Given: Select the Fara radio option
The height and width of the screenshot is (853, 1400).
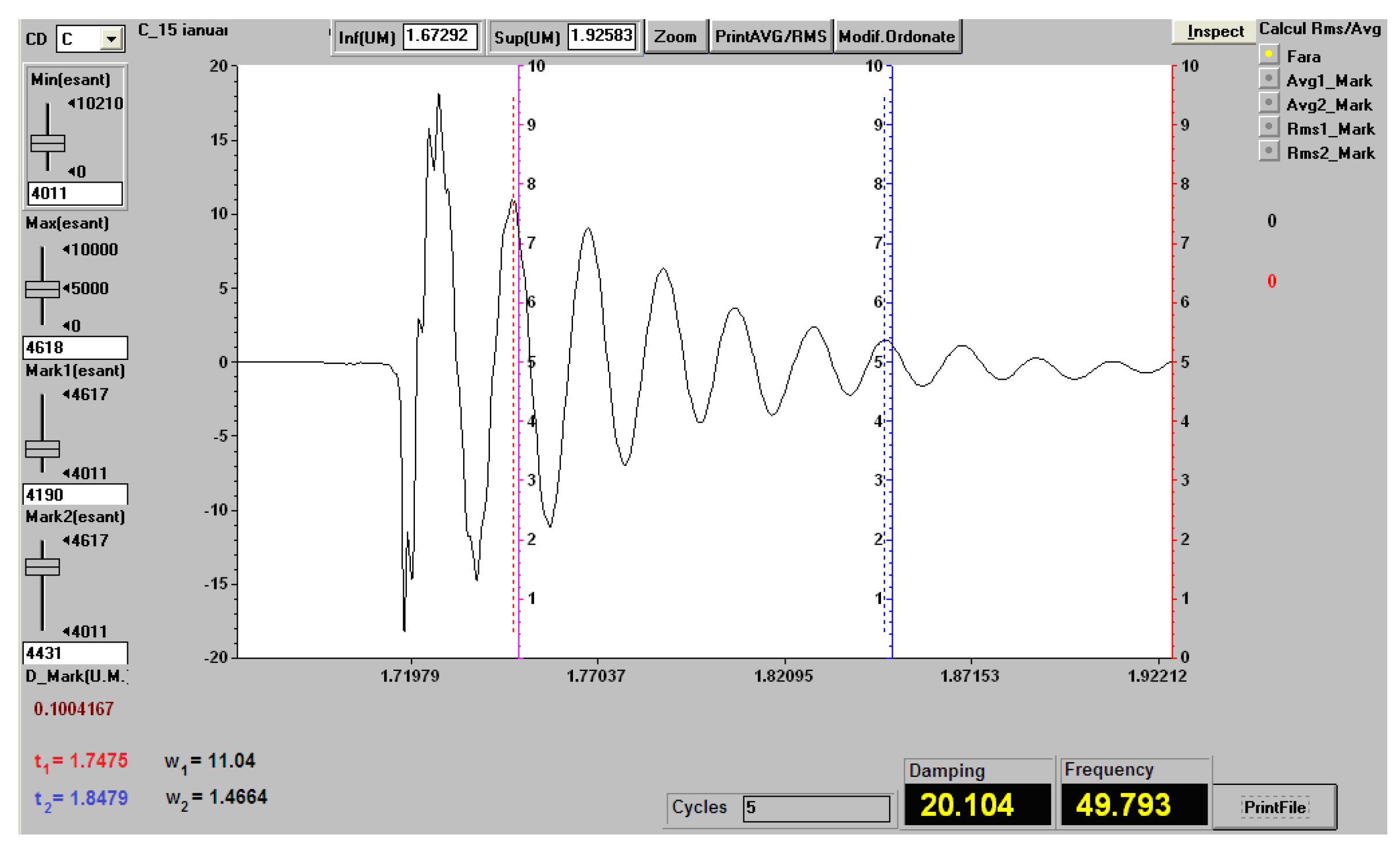Looking at the screenshot, I should pos(1268,54).
